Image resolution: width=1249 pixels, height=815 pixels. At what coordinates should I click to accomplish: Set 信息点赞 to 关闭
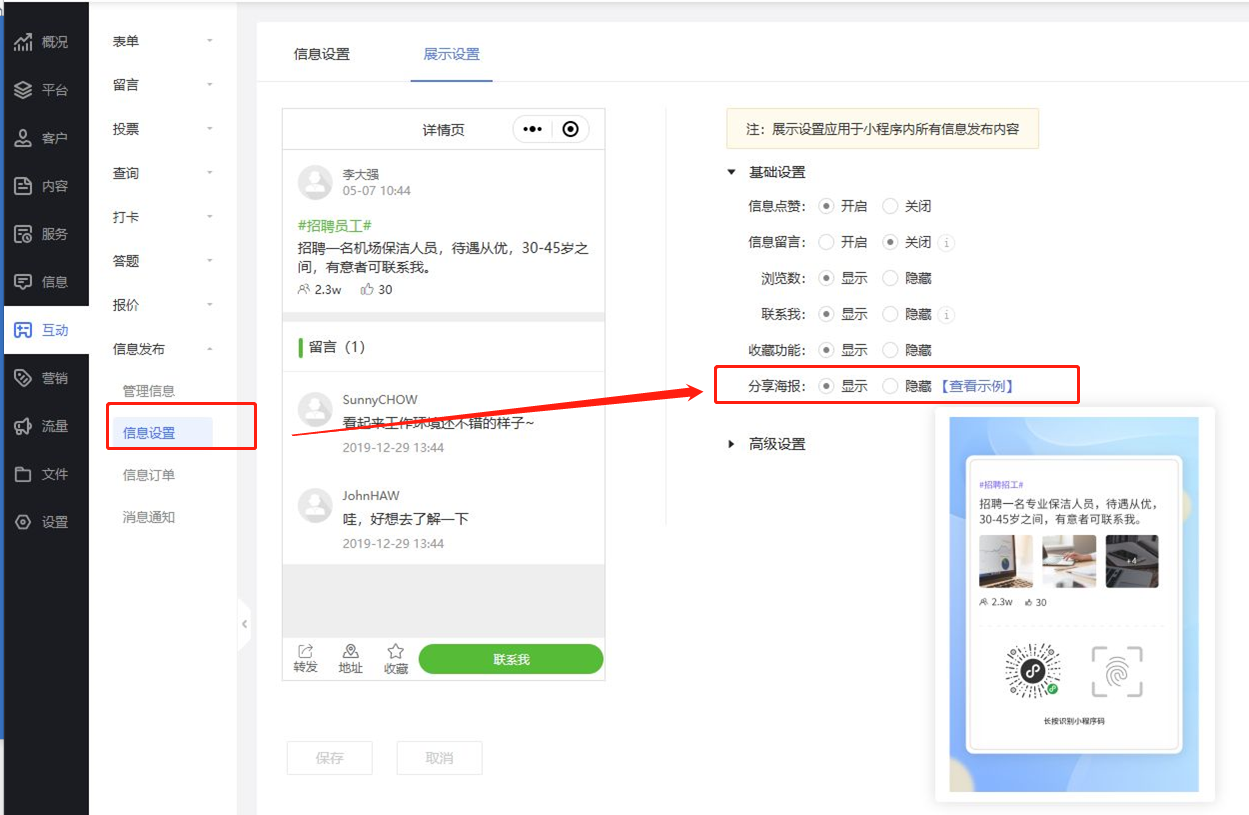tap(890, 206)
